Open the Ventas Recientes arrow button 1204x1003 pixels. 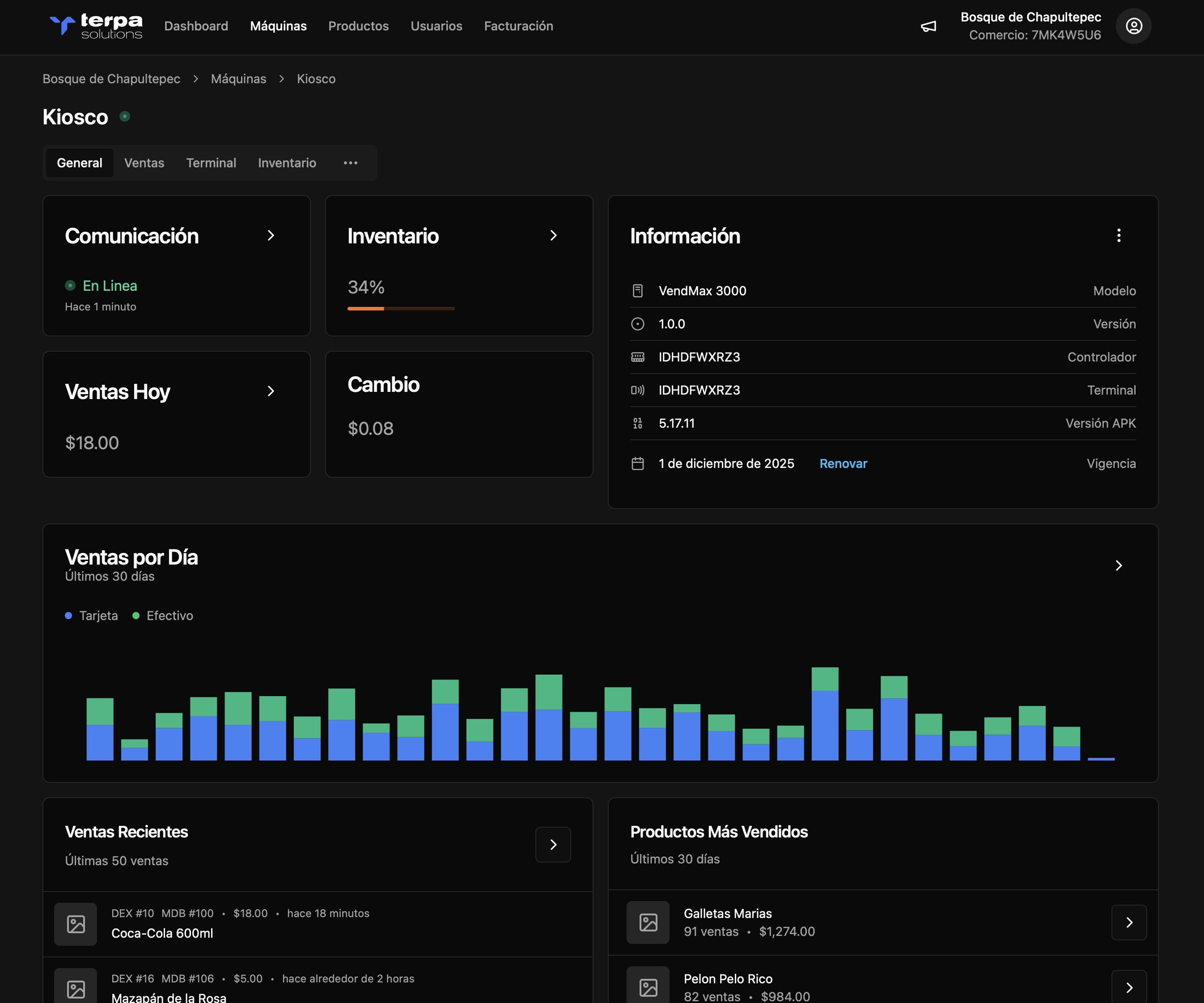click(553, 844)
